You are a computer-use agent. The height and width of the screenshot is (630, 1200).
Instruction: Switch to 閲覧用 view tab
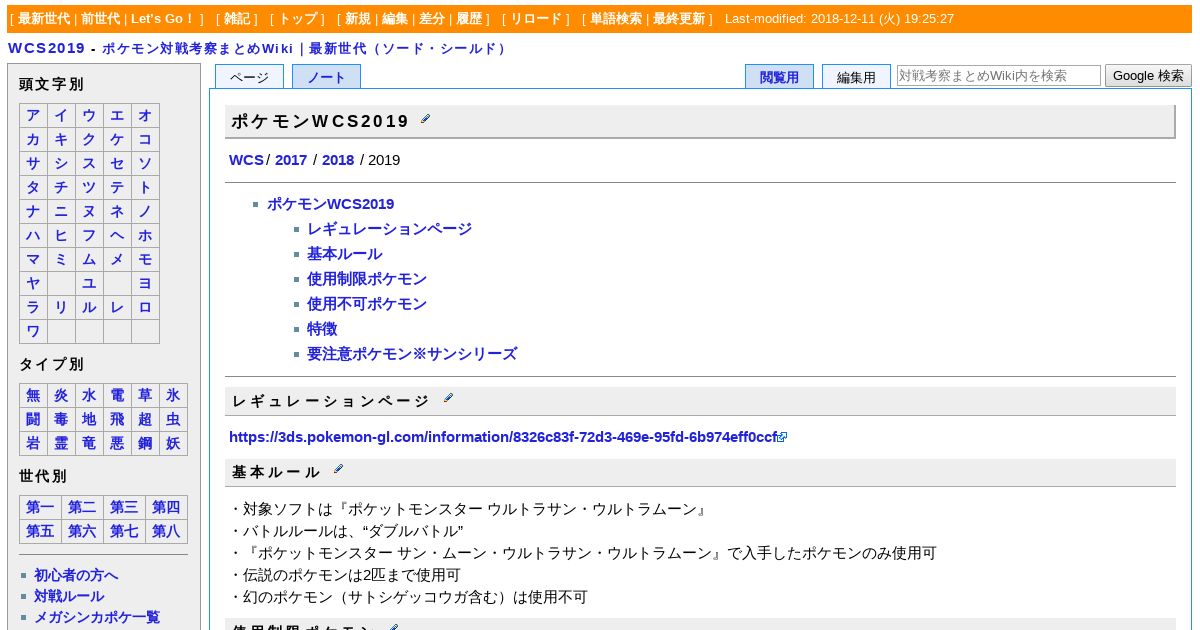tap(779, 77)
